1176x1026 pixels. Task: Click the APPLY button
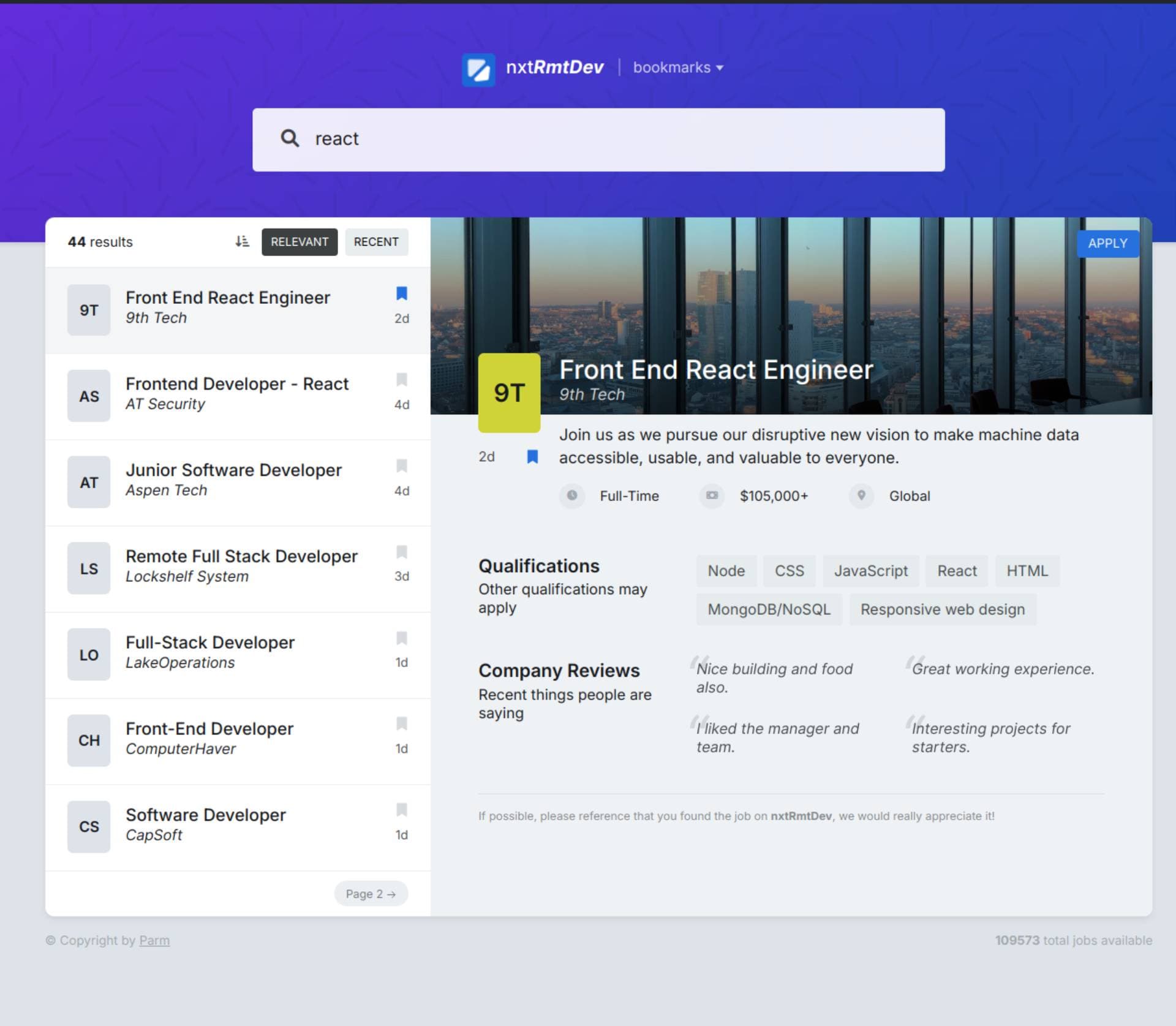pos(1107,243)
